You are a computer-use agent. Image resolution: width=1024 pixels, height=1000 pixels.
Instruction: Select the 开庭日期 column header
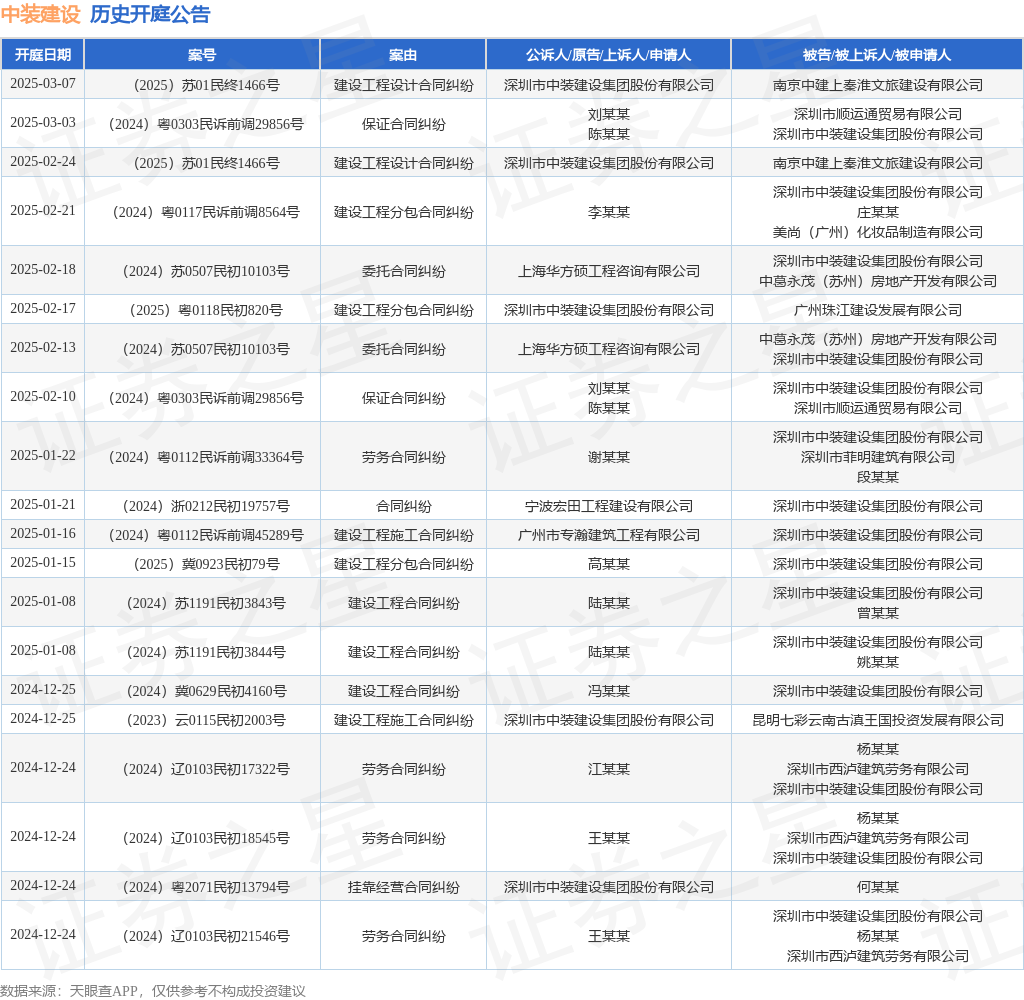(x=42, y=55)
